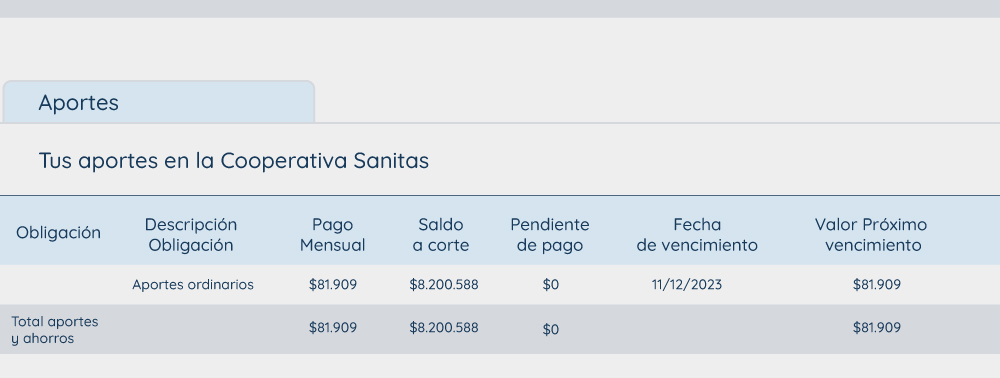Select the Pendiente de pago column header
1000x378 pixels.
[x=550, y=235]
